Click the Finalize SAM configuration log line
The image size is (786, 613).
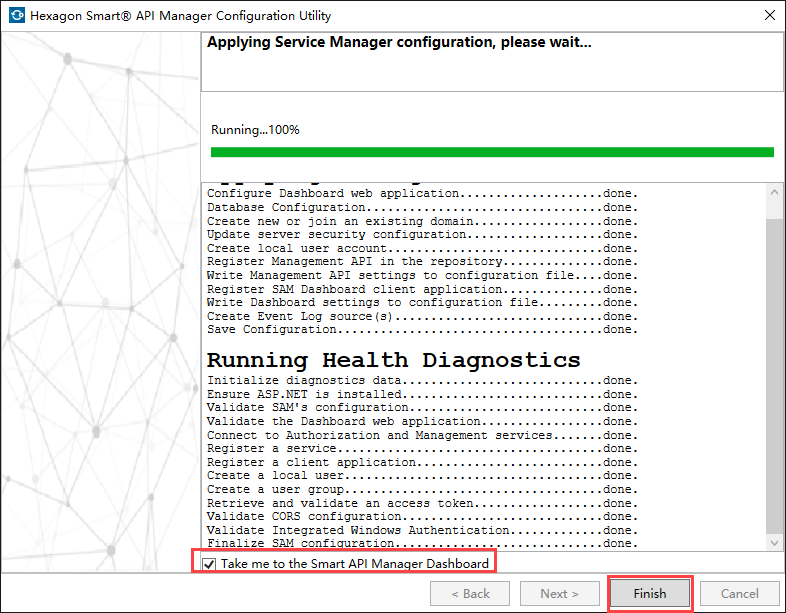(421, 544)
